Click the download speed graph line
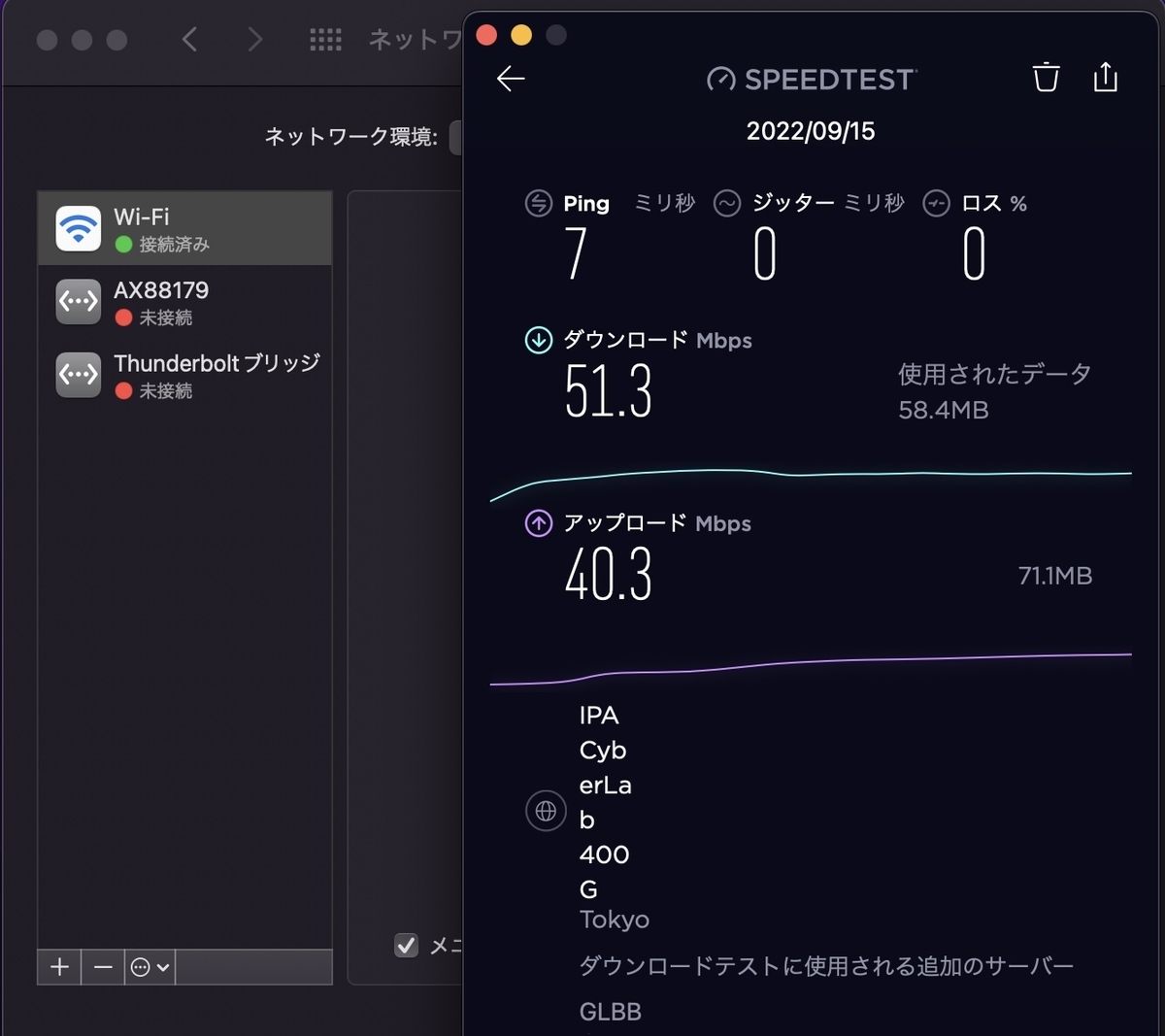The width and height of the screenshot is (1165, 1036). [811, 476]
